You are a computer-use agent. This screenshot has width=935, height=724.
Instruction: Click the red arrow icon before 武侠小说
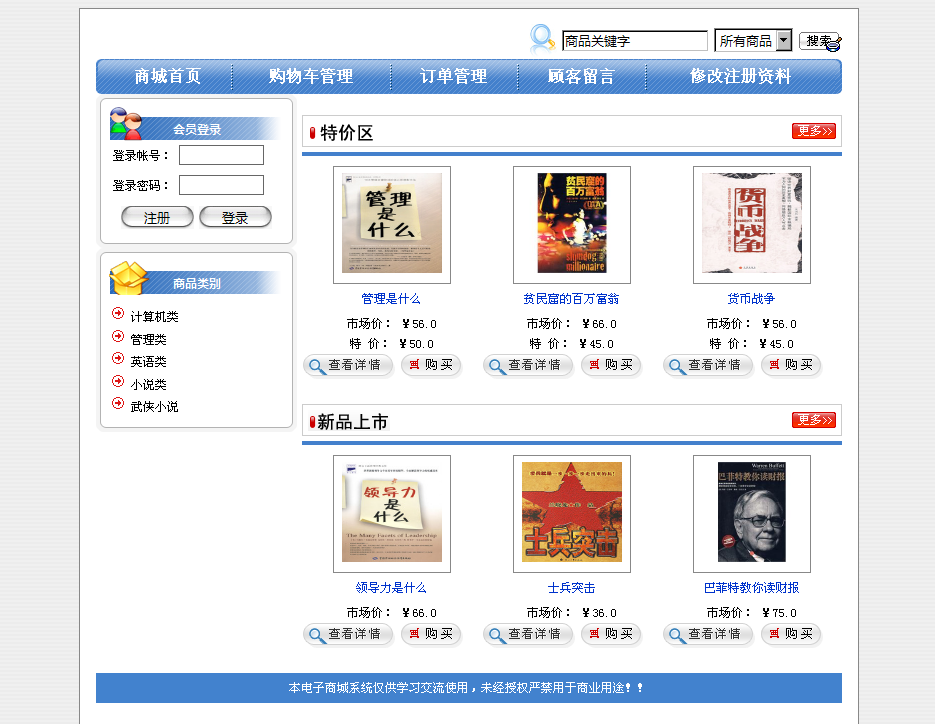click(x=118, y=405)
